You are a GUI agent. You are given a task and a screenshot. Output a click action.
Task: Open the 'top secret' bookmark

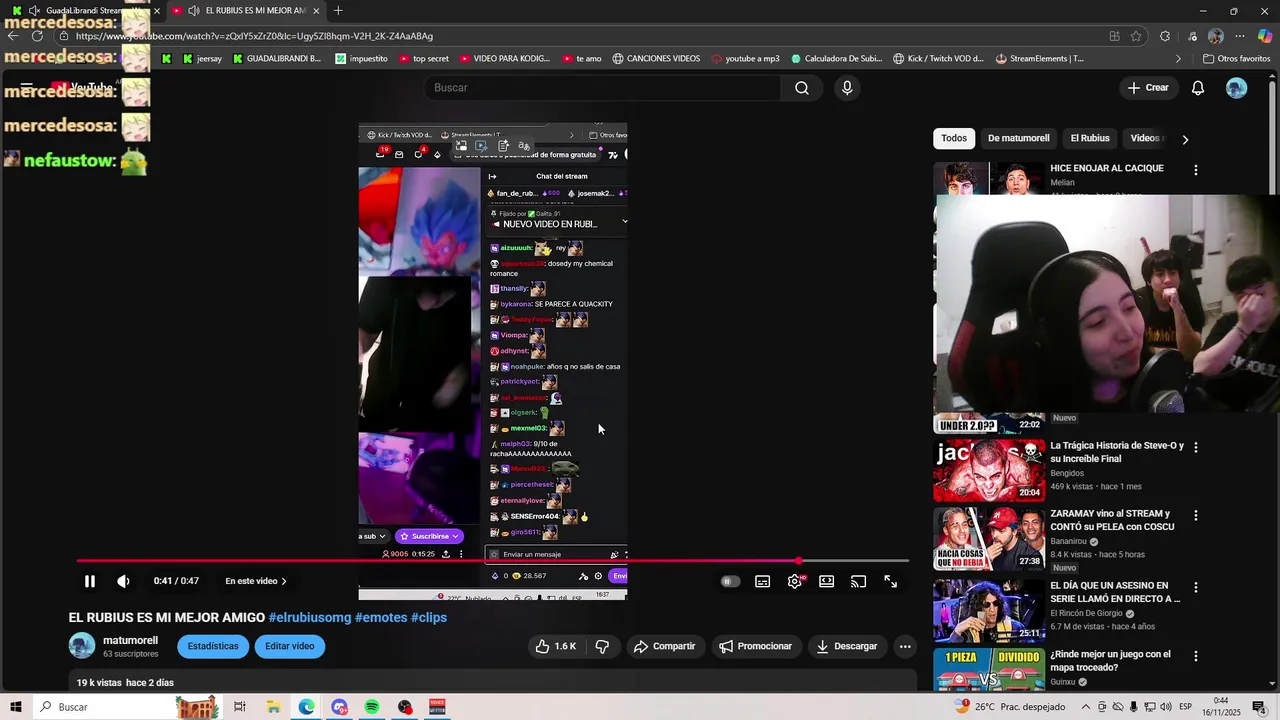click(x=424, y=59)
